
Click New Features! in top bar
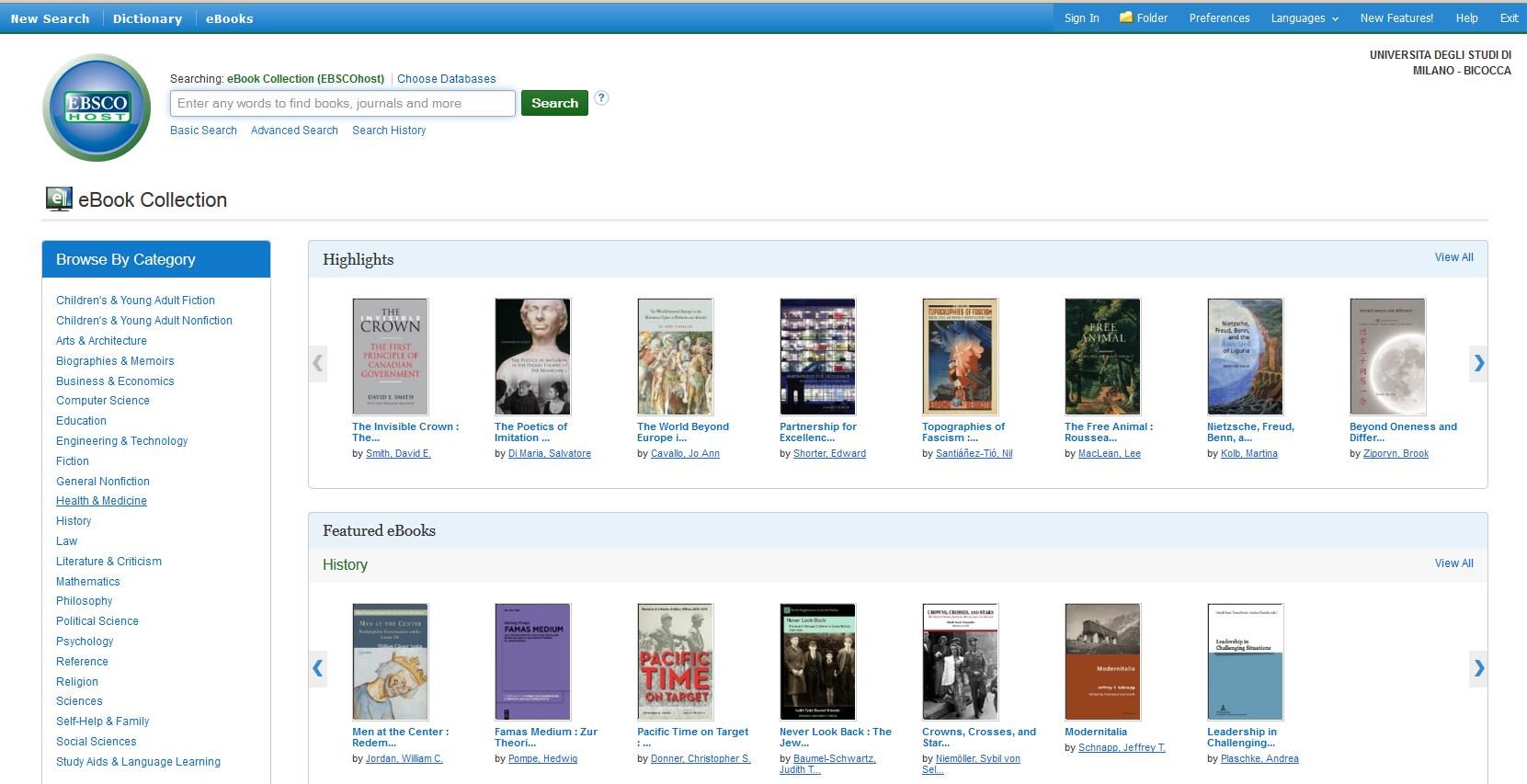tap(1396, 18)
